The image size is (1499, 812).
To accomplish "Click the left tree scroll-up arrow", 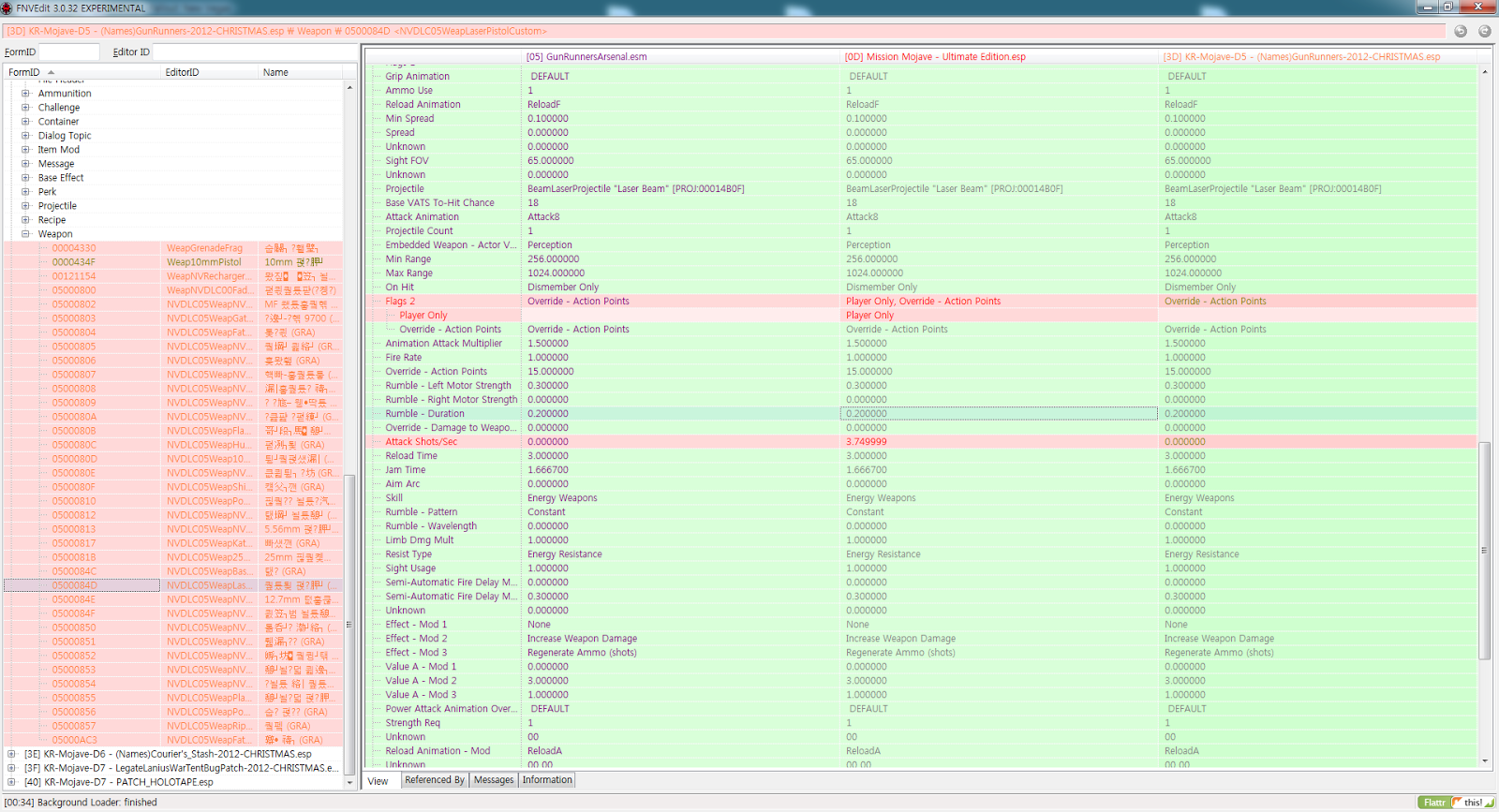I will pos(349,87).
